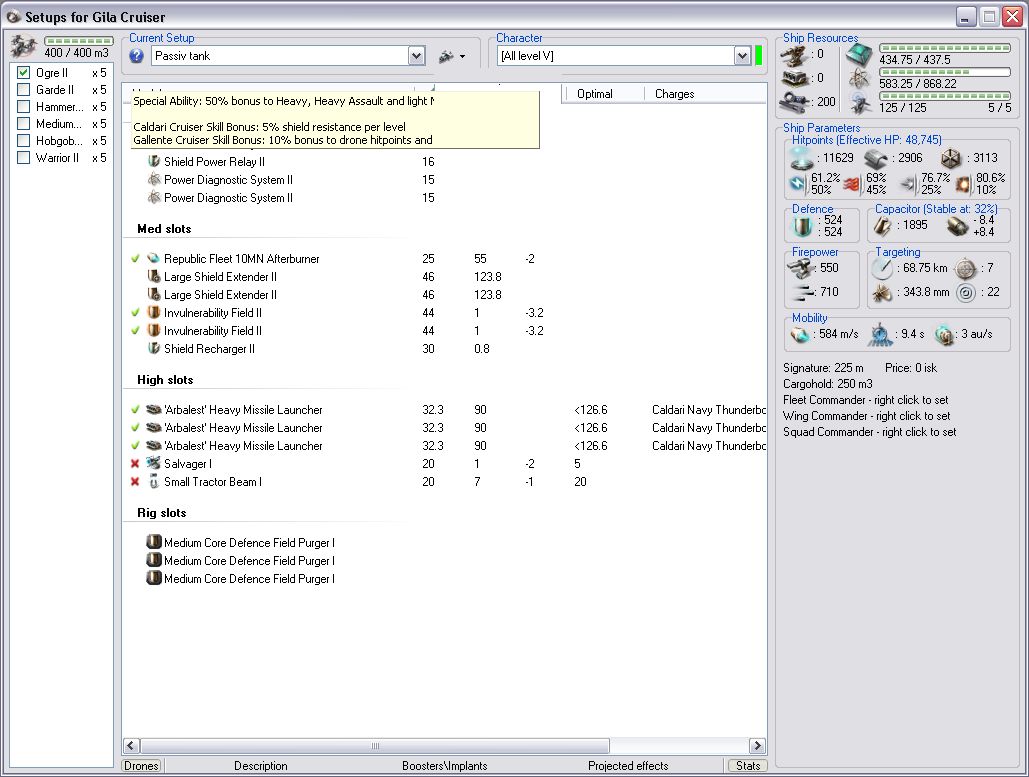Viewport: 1029px width, 777px height.
Task: Toggle Republic Fleet 10MN Afterburner active state
Action: click(x=135, y=259)
